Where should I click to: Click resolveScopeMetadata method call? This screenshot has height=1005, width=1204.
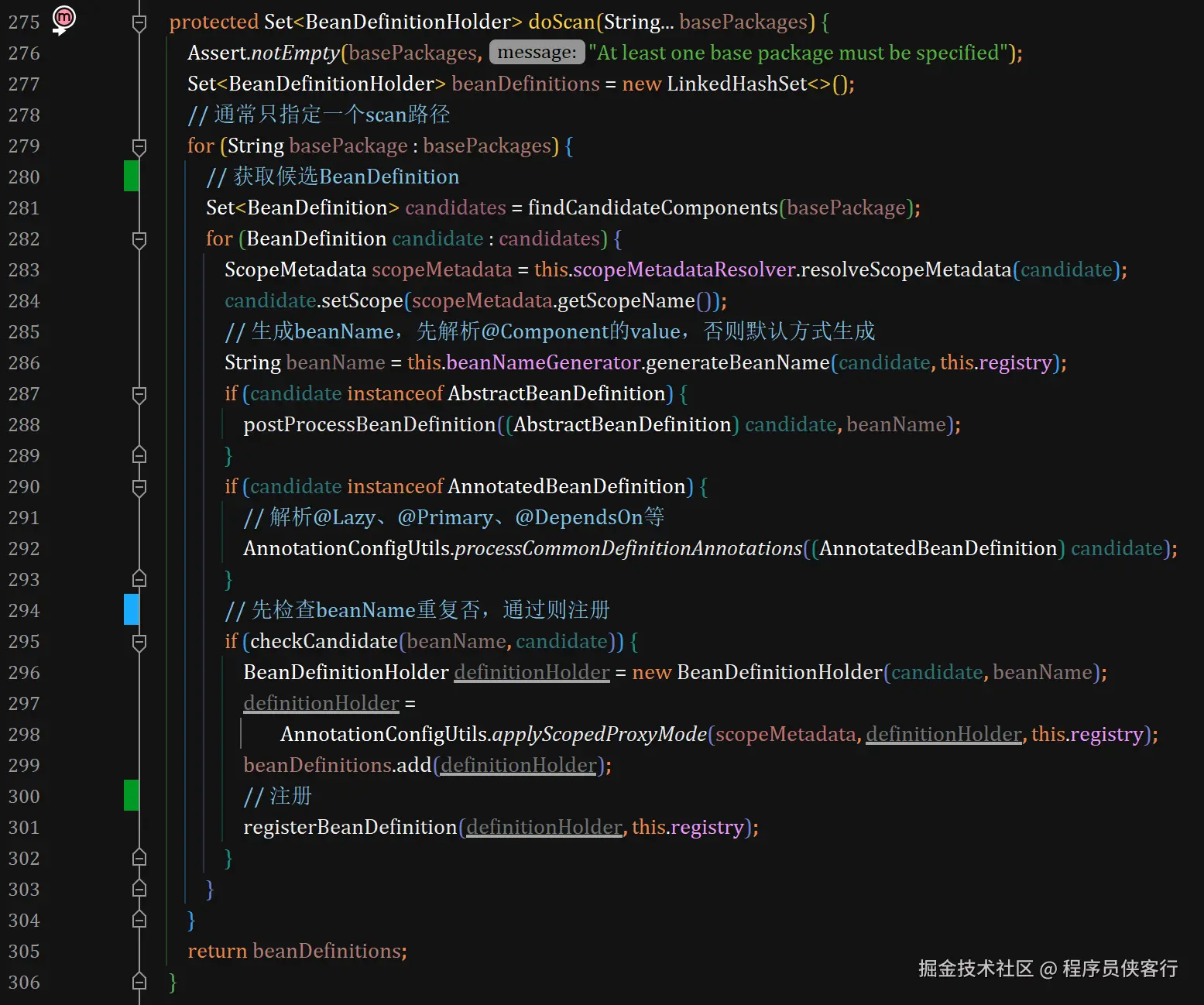click(x=906, y=269)
